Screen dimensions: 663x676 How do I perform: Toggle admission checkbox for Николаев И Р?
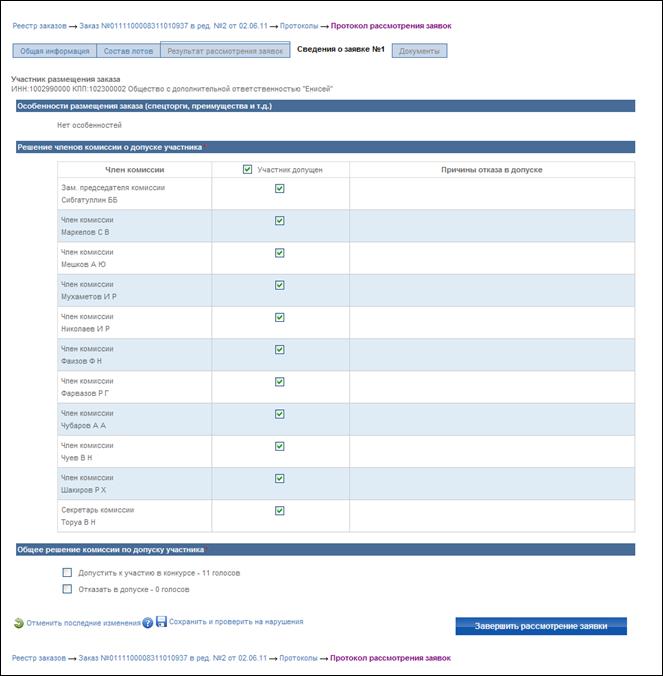280,317
